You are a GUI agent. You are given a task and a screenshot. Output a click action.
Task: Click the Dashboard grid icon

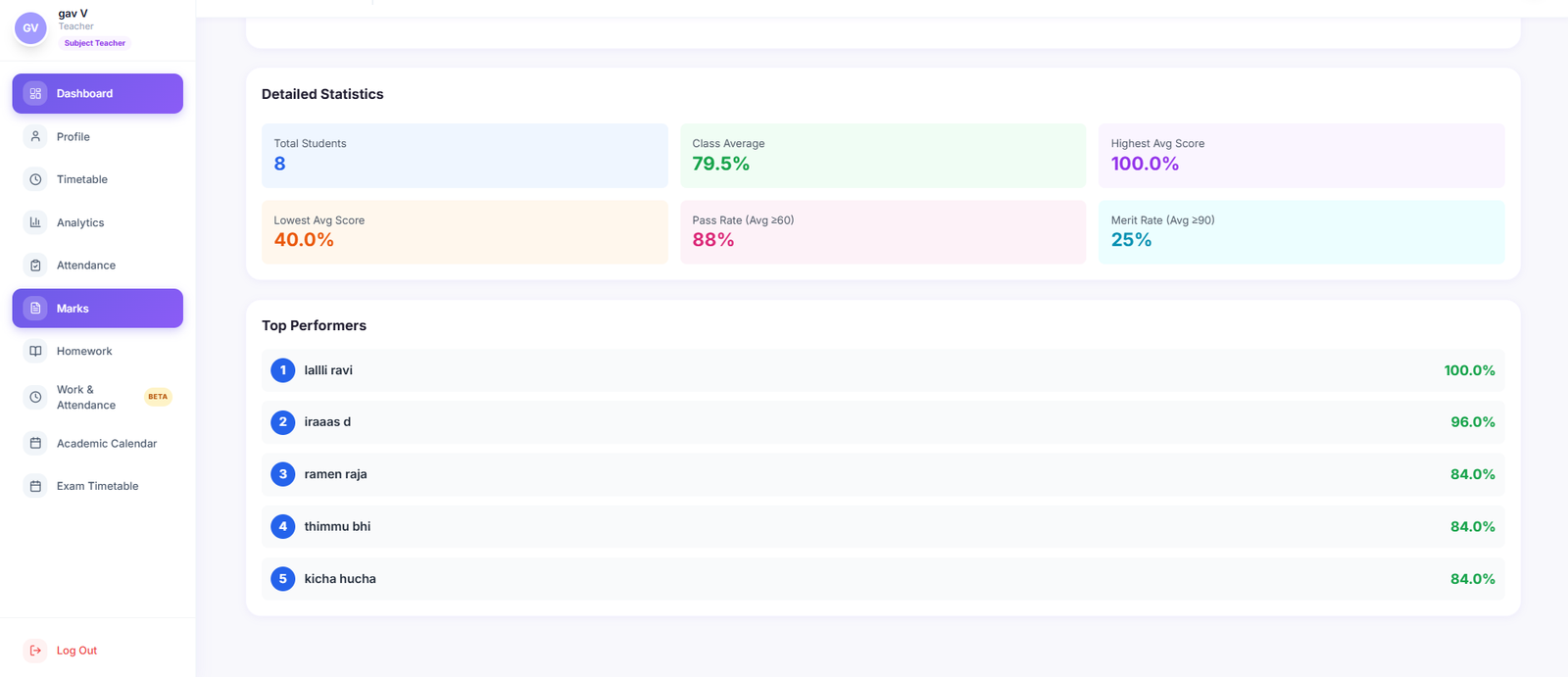click(35, 93)
